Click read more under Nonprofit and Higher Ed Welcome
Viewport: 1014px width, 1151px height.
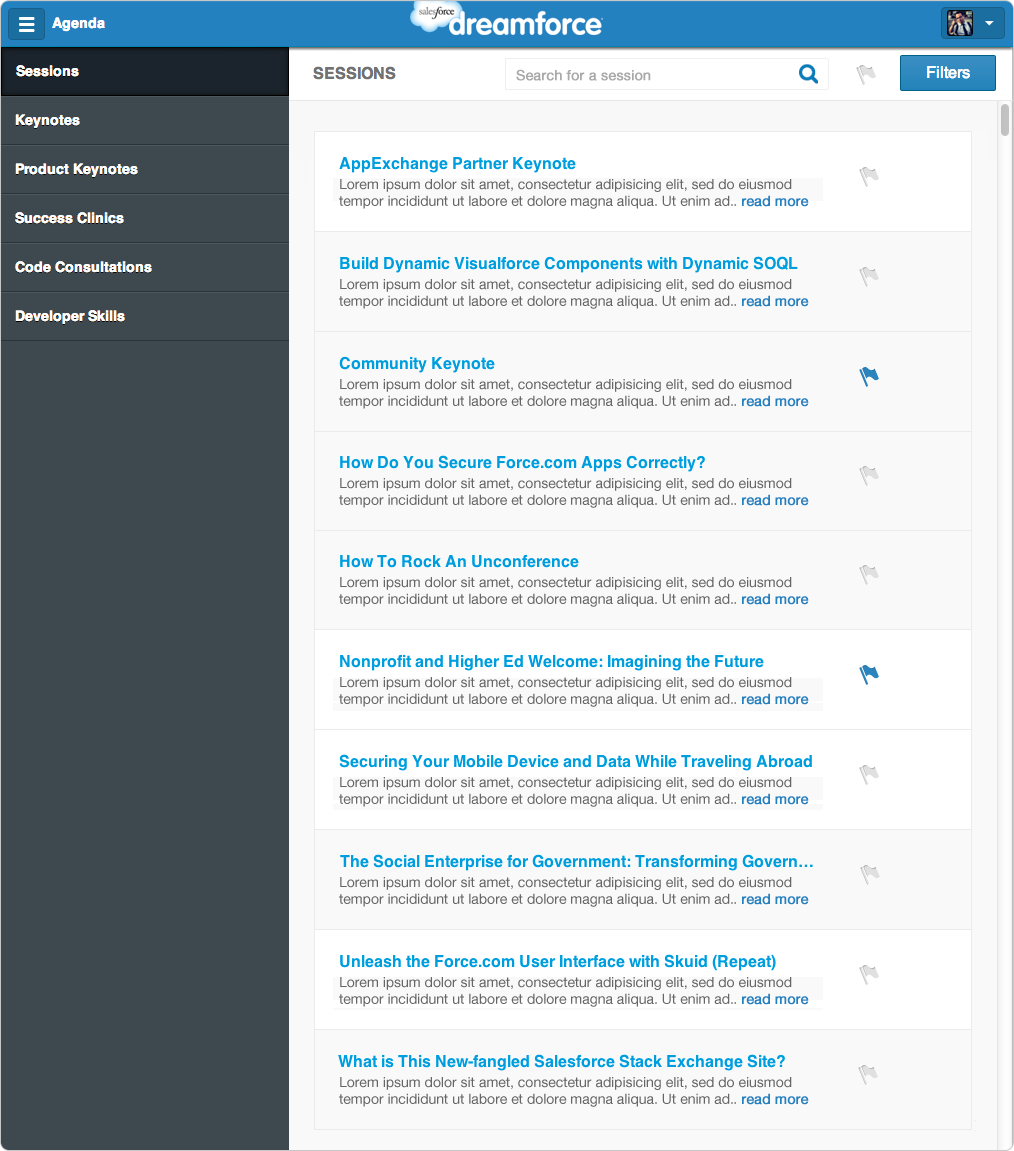tap(774, 699)
